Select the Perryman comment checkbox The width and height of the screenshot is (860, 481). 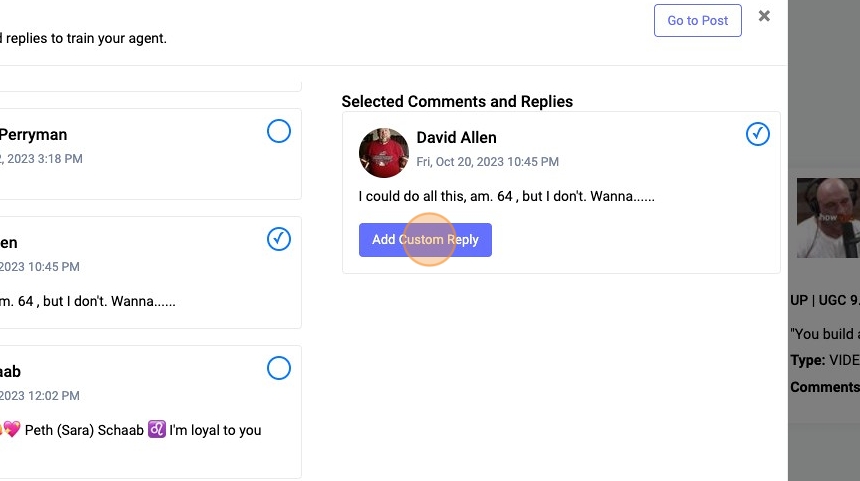tap(279, 131)
